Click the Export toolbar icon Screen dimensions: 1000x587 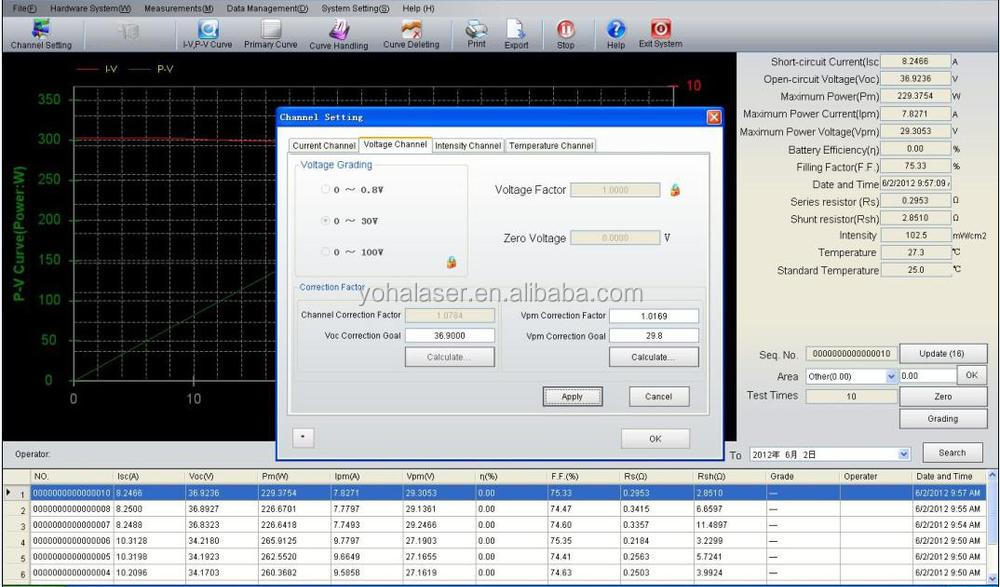pos(516,34)
